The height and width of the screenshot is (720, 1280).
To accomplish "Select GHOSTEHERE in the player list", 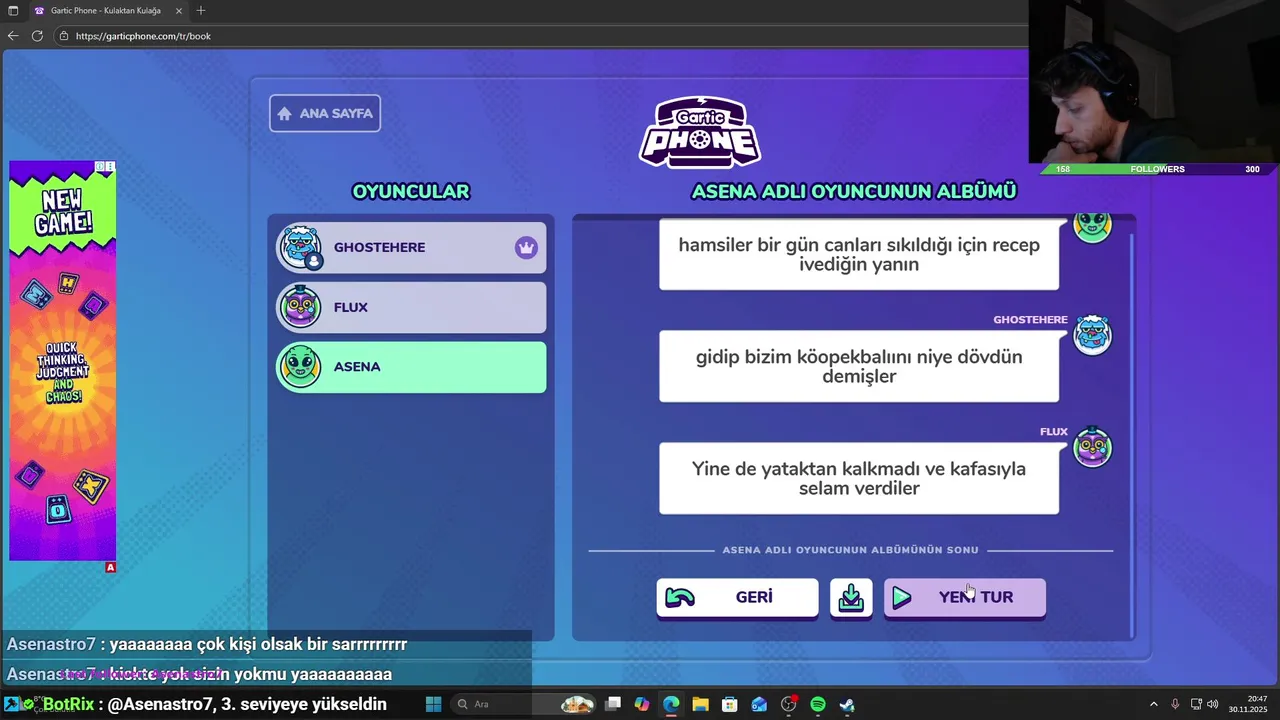I will [x=411, y=247].
